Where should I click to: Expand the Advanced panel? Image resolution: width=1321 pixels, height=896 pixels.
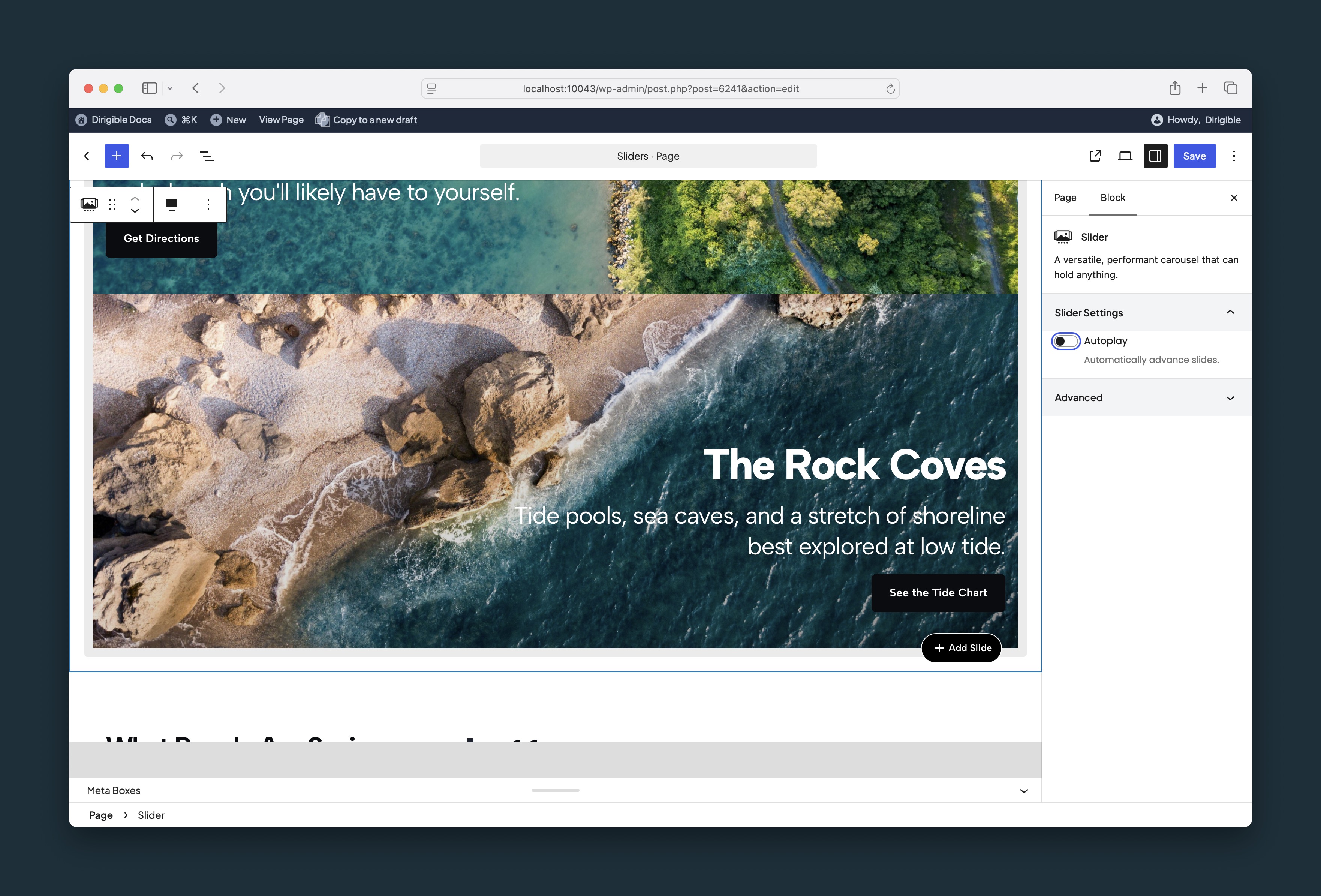tap(1147, 397)
